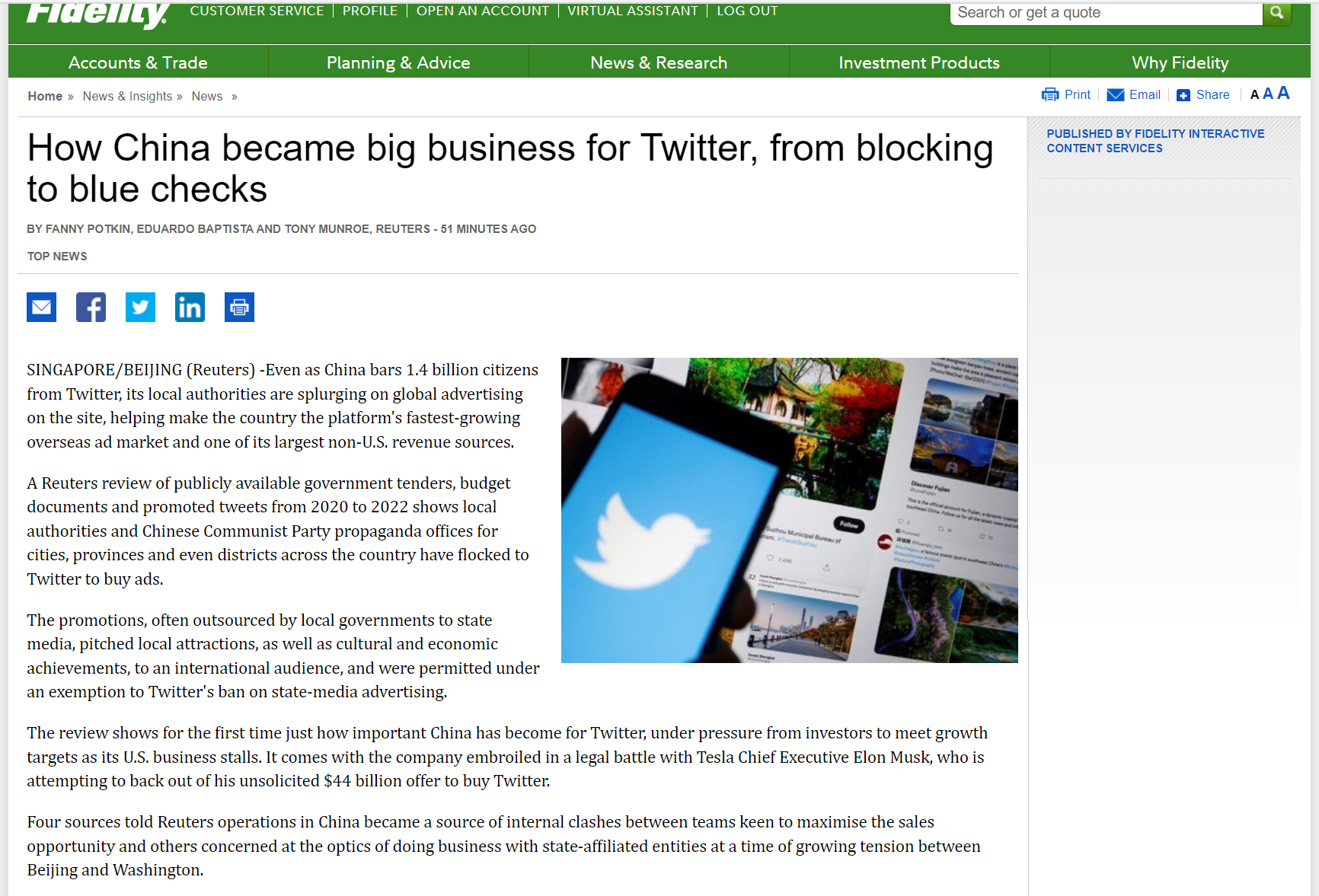Click the Share link with plus icon
The image size is (1319, 896).
[x=1203, y=94]
